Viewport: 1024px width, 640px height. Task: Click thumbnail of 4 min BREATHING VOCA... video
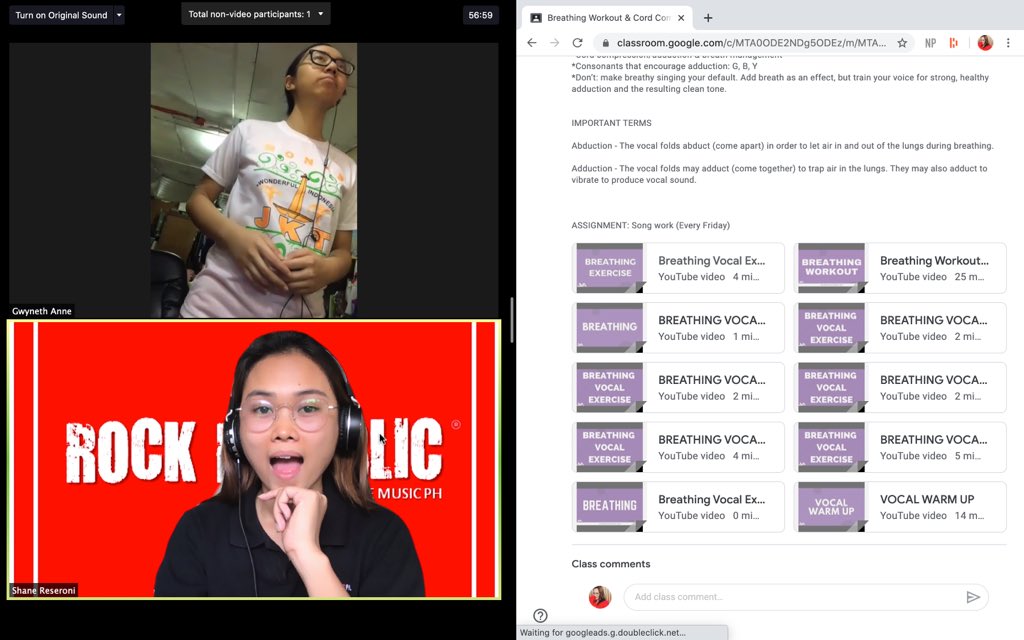coord(610,447)
